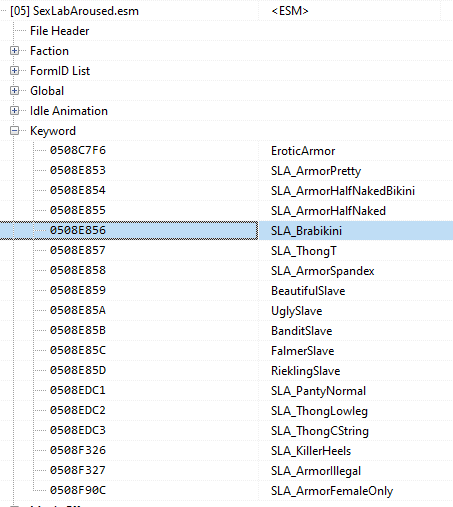Click the SLA_Brabikini editor ID
453x507 pixels.
click(306, 231)
